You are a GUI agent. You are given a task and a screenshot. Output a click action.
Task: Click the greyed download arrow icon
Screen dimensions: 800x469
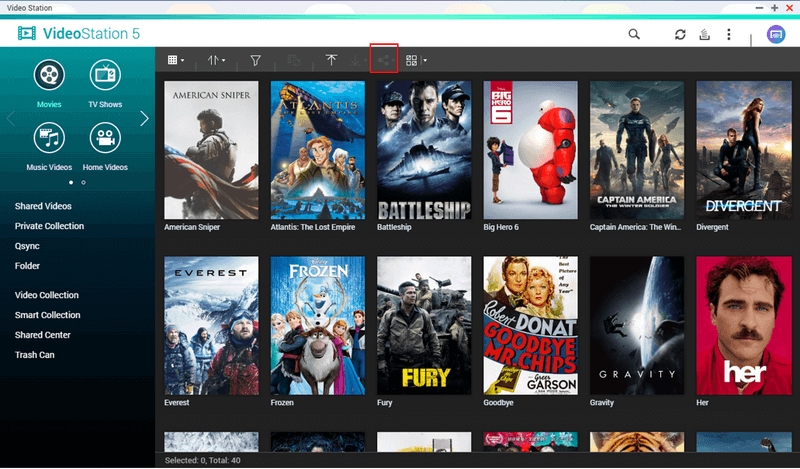pos(355,61)
